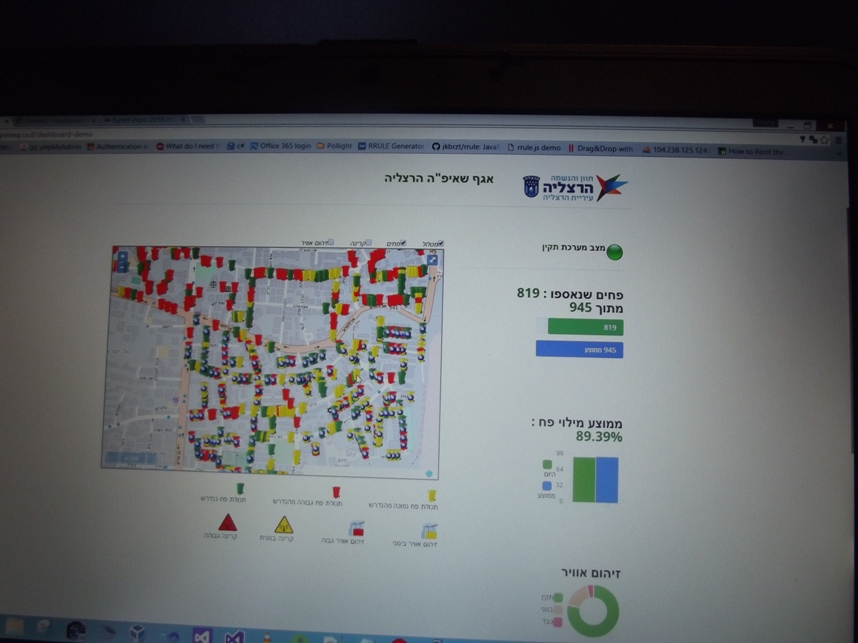Viewport: 858px width, 643px height.
Task: Click the green bin legend icon
Action: tap(240, 489)
